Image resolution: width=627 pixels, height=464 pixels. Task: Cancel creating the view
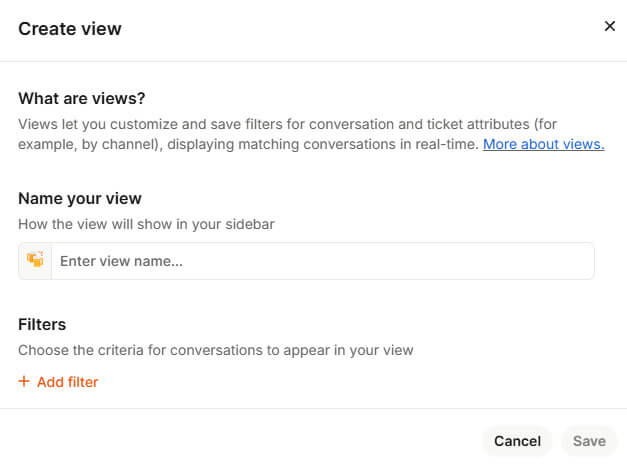click(517, 441)
